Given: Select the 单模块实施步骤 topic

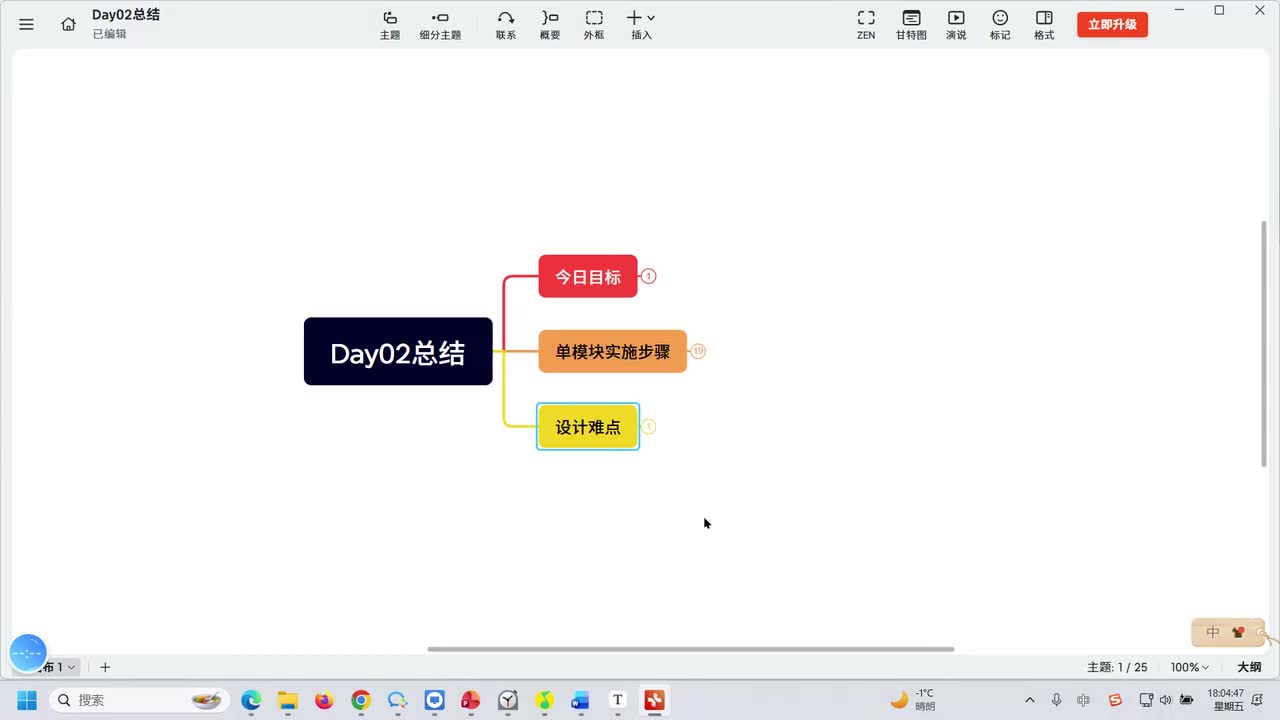Looking at the screenshot, I should [613, 351].
